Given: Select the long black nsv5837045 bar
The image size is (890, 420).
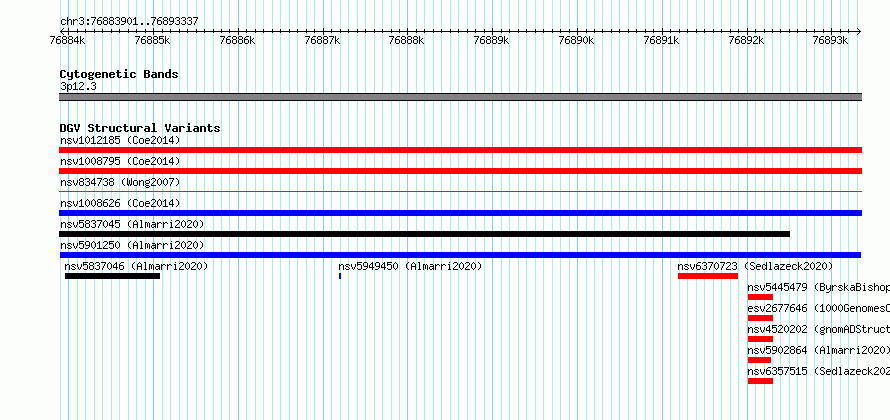Looking at the screenshot, I should [425, 234].
